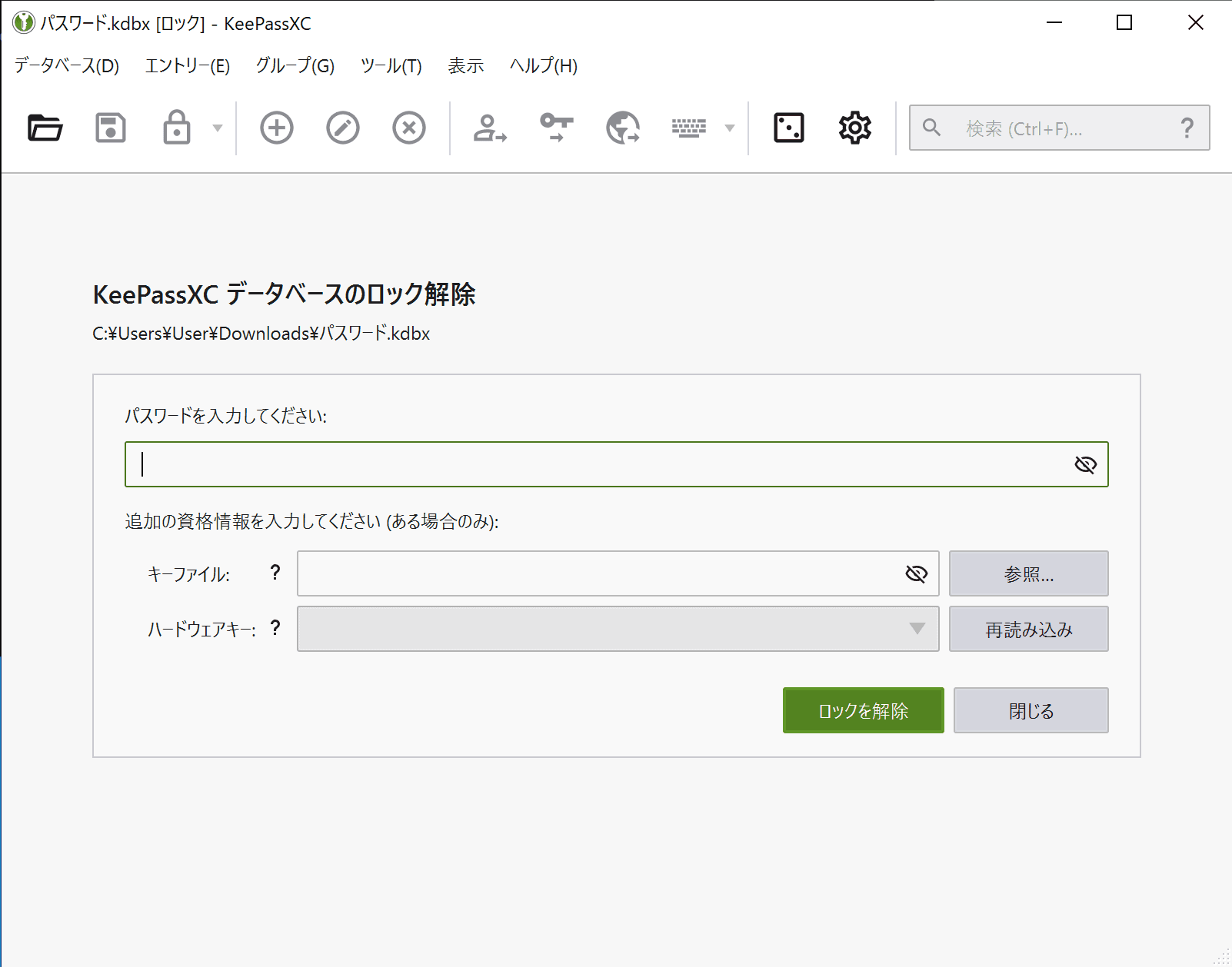Perform Auto-Type keyboard icon

pyautogui.click(x=689, y=128)
